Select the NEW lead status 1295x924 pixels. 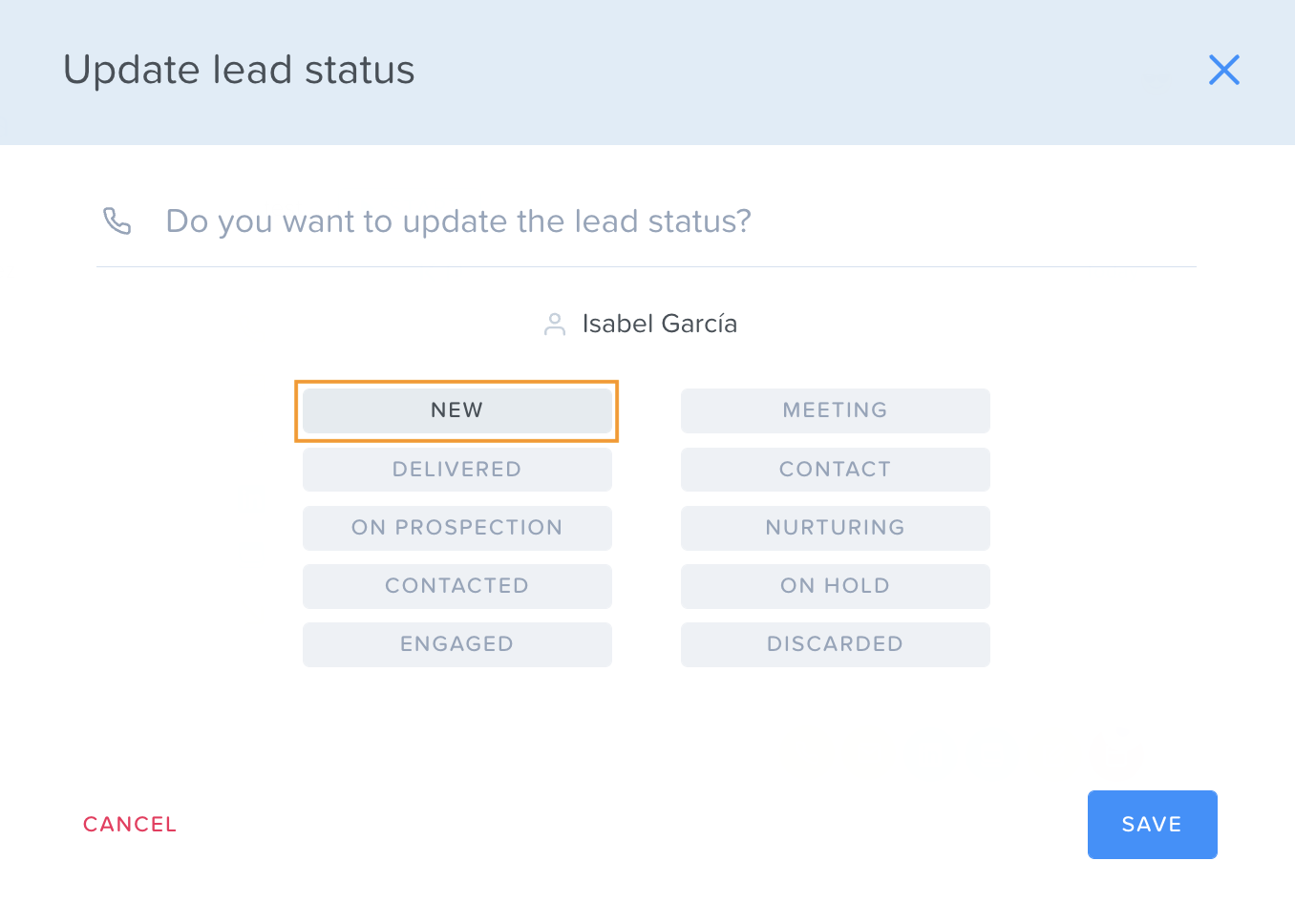[x=456, y=410]
